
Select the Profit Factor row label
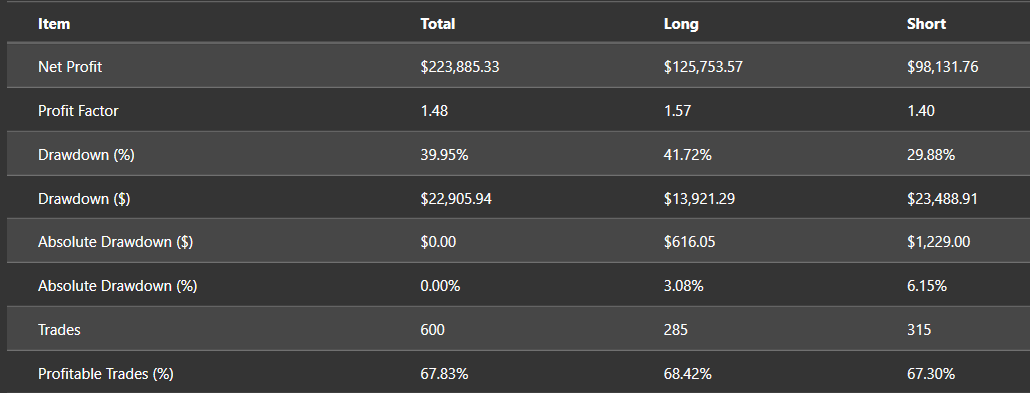[x=78, y=111]
